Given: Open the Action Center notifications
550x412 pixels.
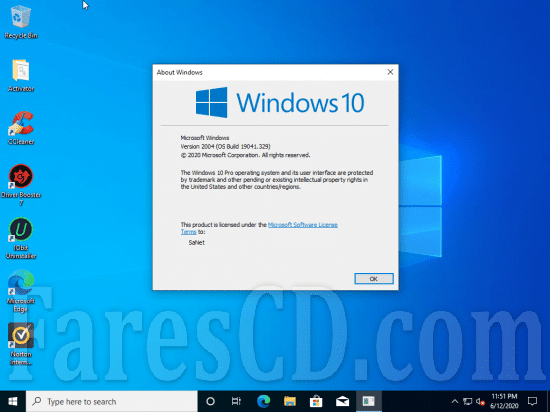Looking at the screenshot, I should click(x=532, y=401).
